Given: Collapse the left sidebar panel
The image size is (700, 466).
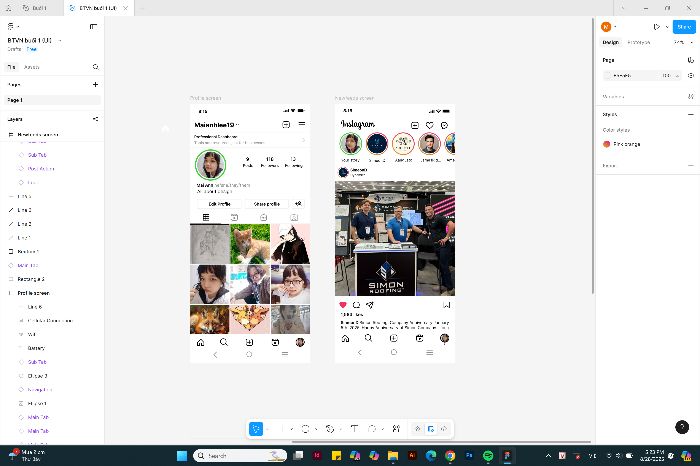Looking at the screenshot, I should tap(93, 27).
